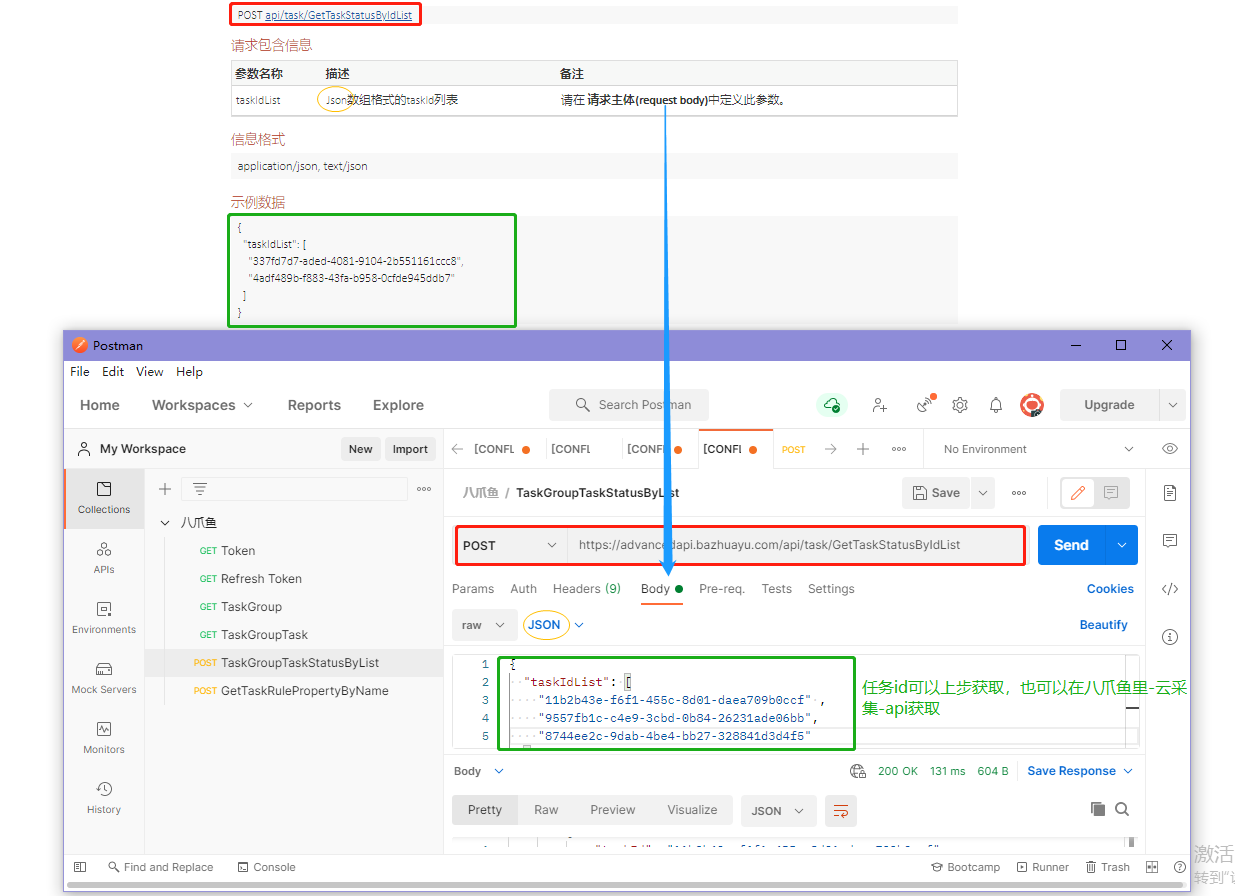Open the Save Response dropdown
This screenshot has width=1235, height=896.
tap(1080, 771)
